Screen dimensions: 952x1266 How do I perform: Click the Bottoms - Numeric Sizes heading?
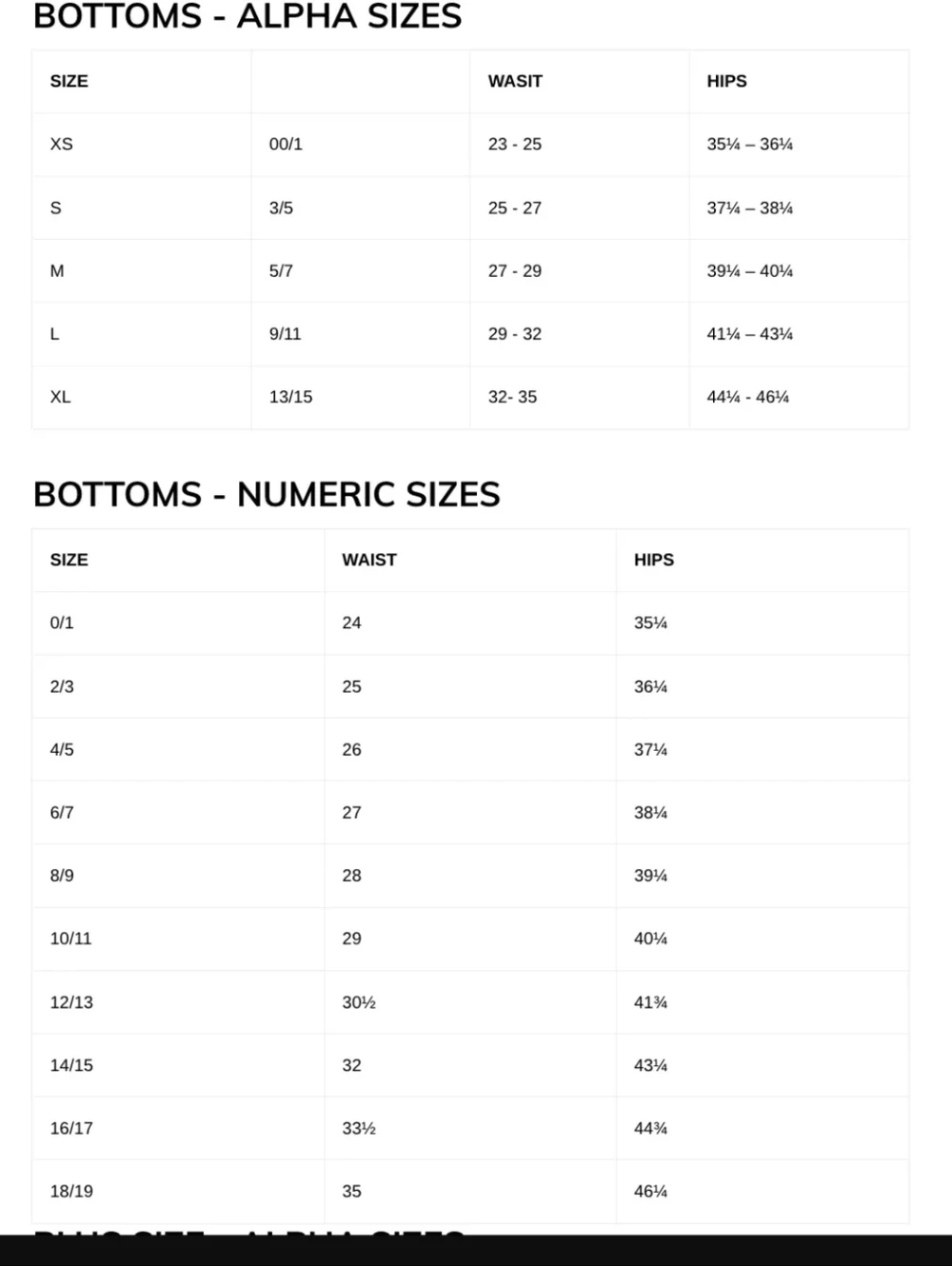point(267,494)
